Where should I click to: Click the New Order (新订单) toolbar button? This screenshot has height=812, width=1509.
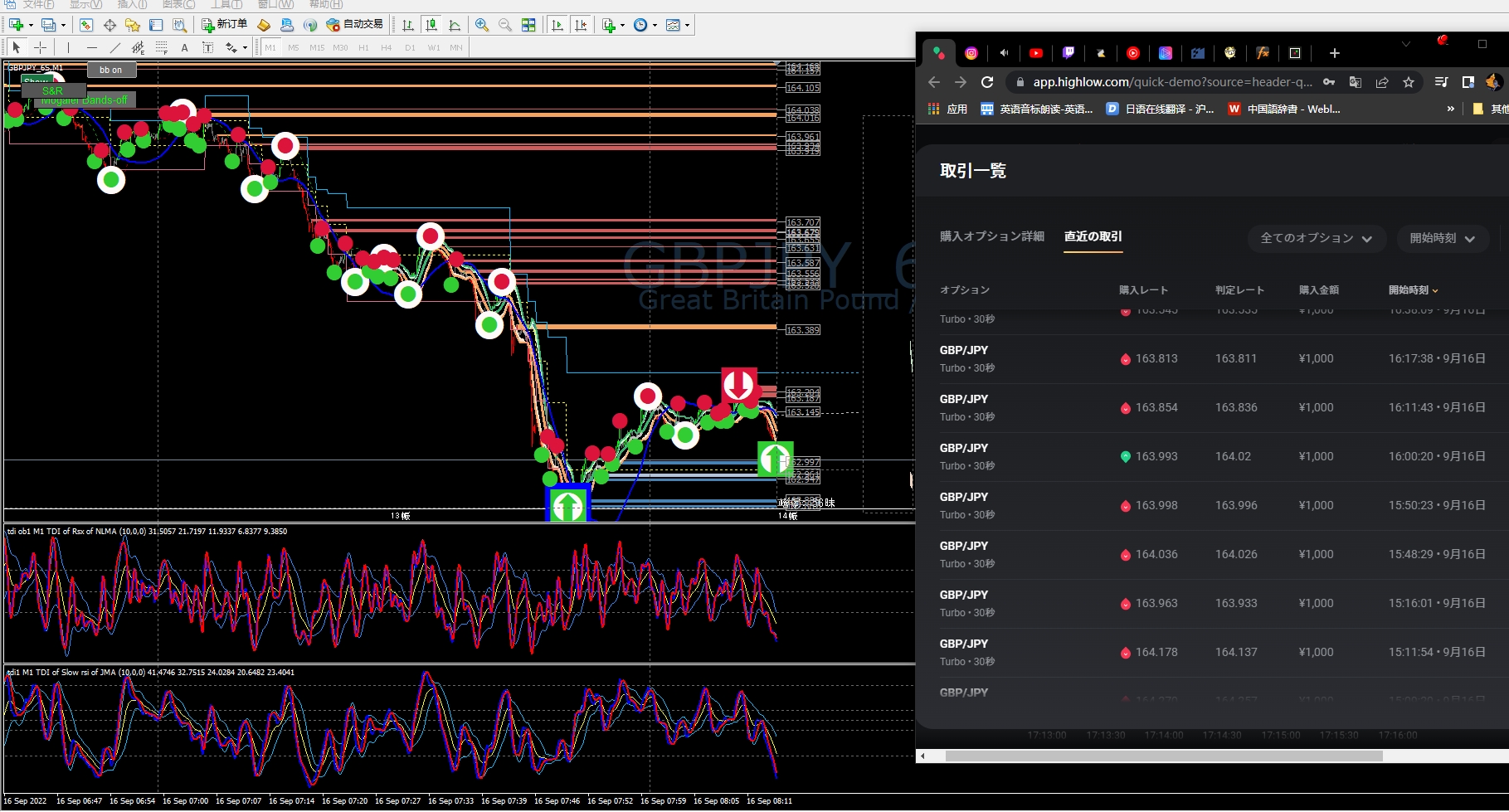tap(224, 25)
